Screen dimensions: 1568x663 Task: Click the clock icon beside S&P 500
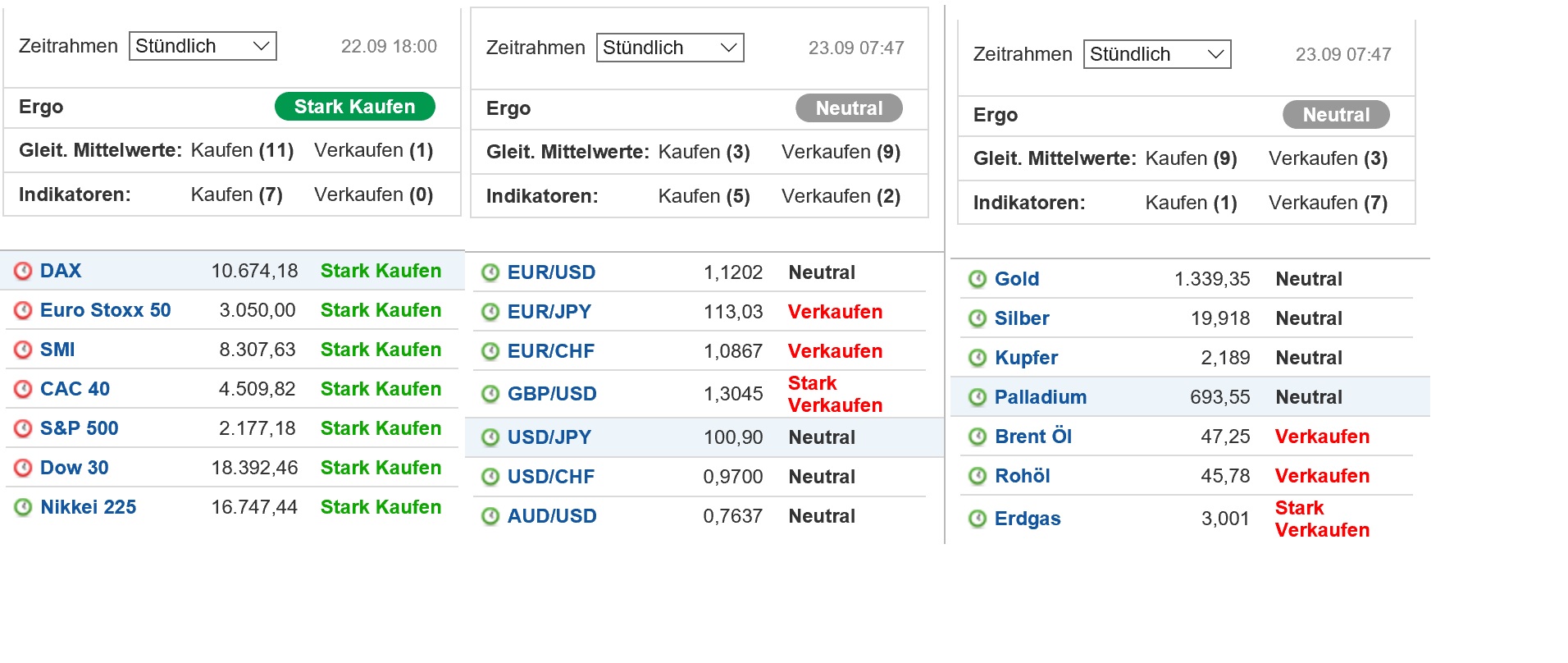(x=24, y=428)
